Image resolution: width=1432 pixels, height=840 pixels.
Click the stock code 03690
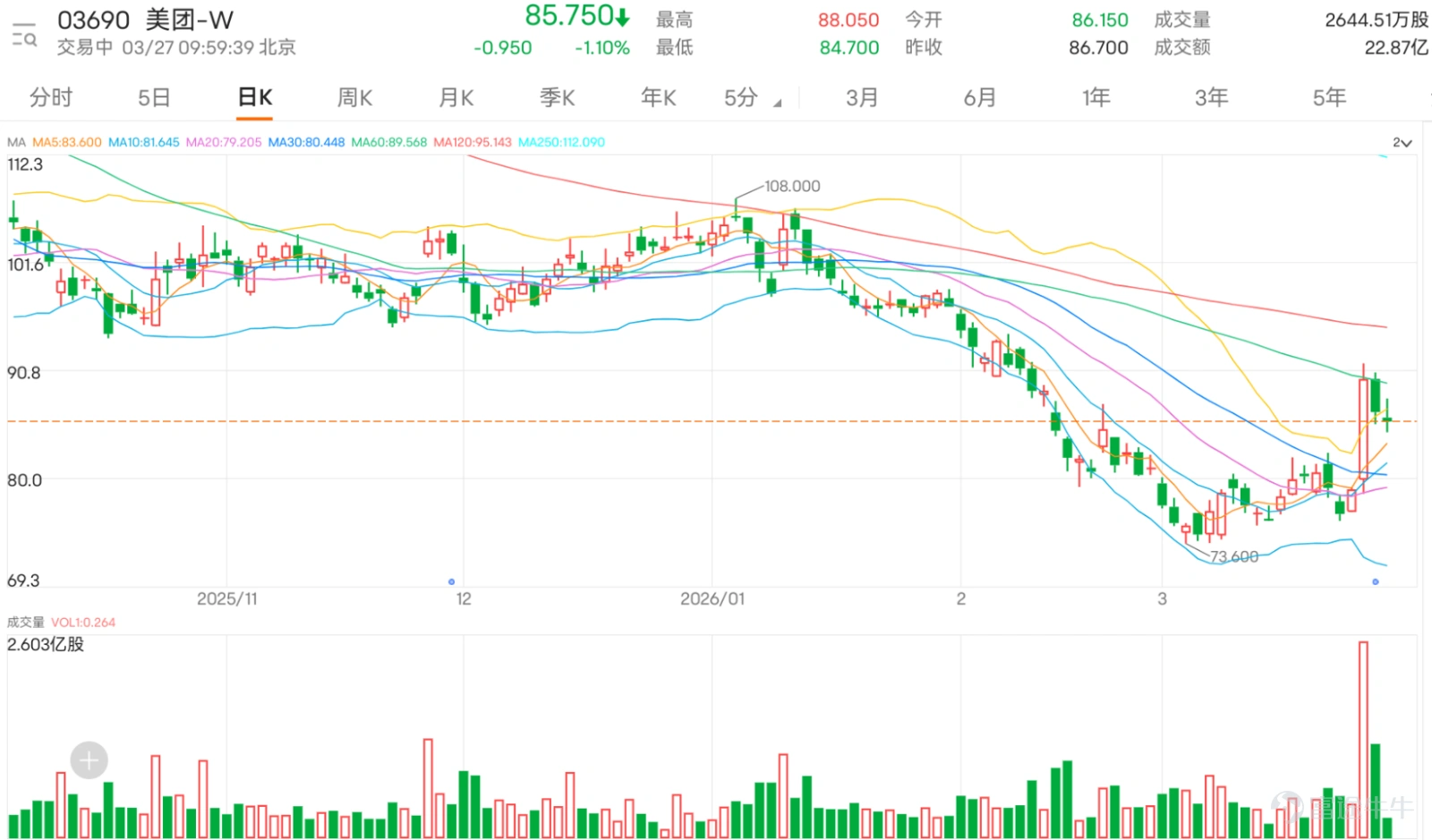point(93,20)
